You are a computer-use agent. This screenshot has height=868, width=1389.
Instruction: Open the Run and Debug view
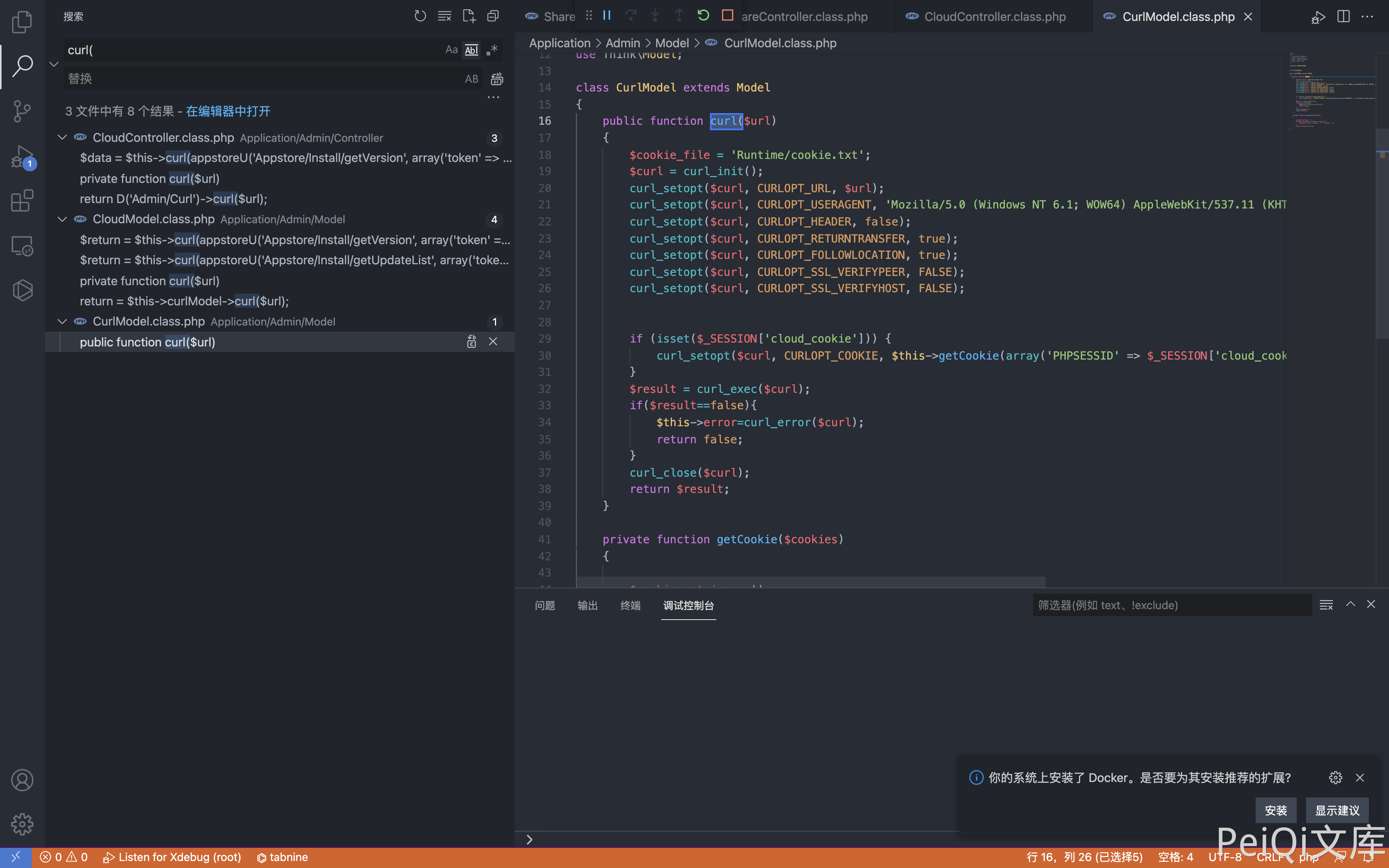coord(22,156)
